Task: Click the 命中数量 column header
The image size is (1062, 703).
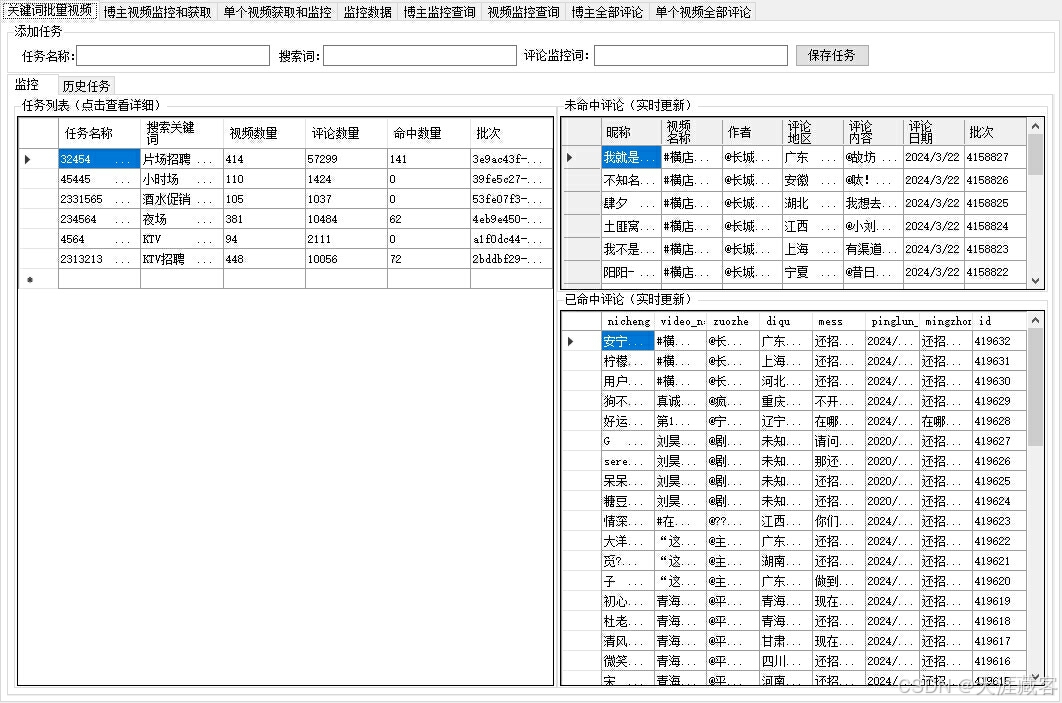Action: pyautogui.click(x=429, y=133)
